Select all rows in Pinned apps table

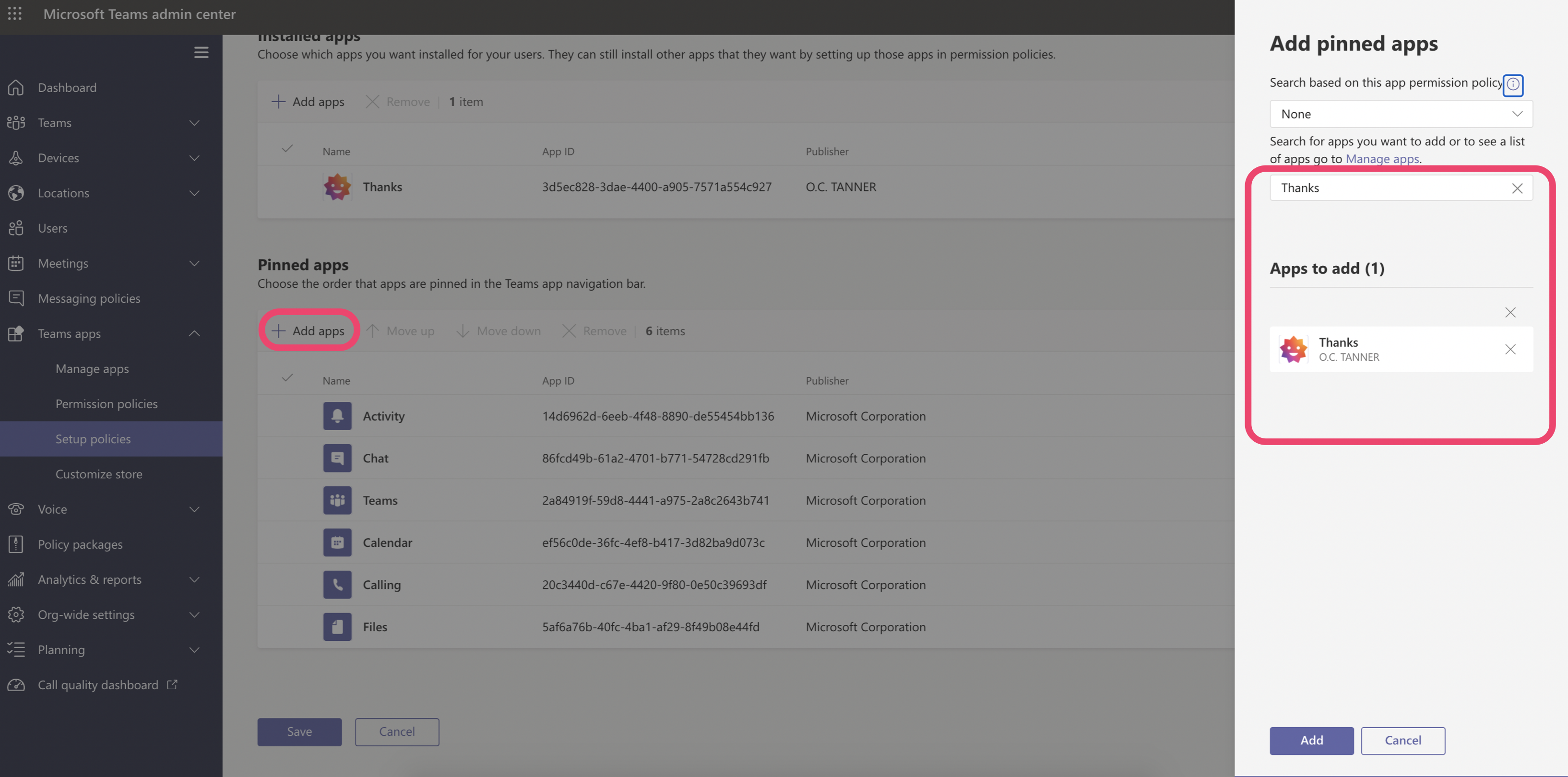coord(287,378)
